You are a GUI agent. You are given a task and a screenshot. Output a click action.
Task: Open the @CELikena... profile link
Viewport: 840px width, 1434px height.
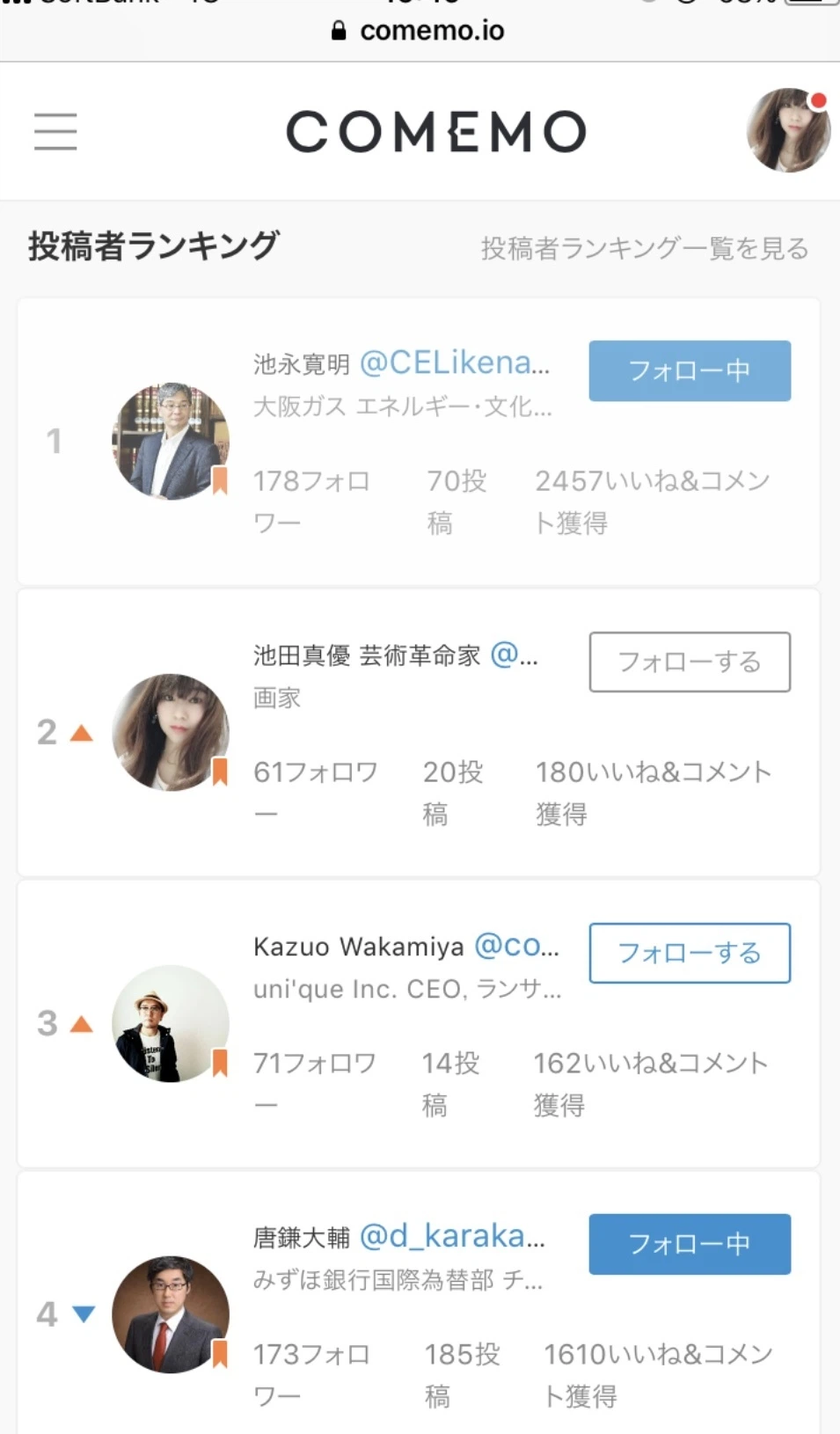tap(454, 362)
